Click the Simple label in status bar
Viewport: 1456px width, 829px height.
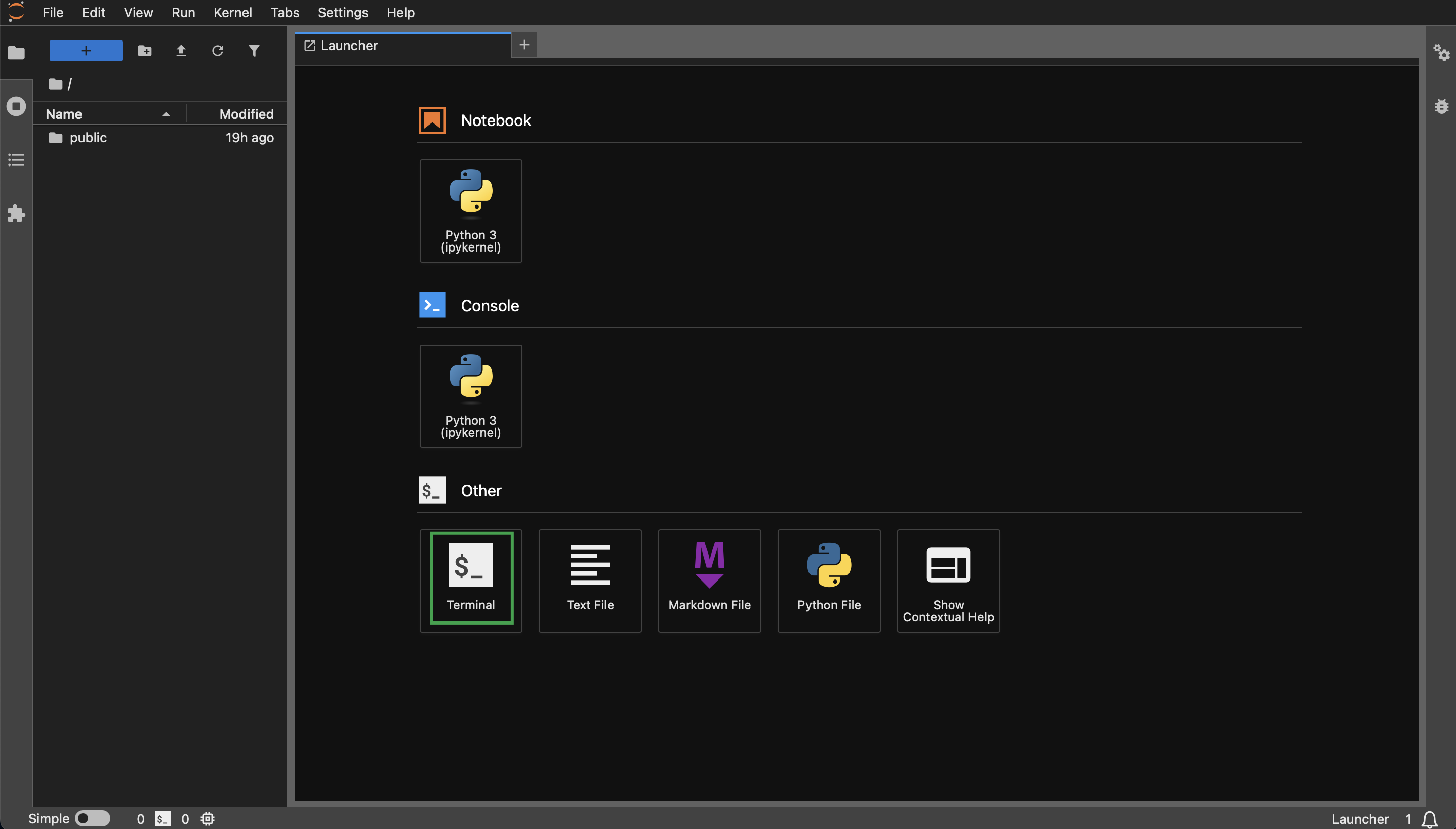coord(49,819)
